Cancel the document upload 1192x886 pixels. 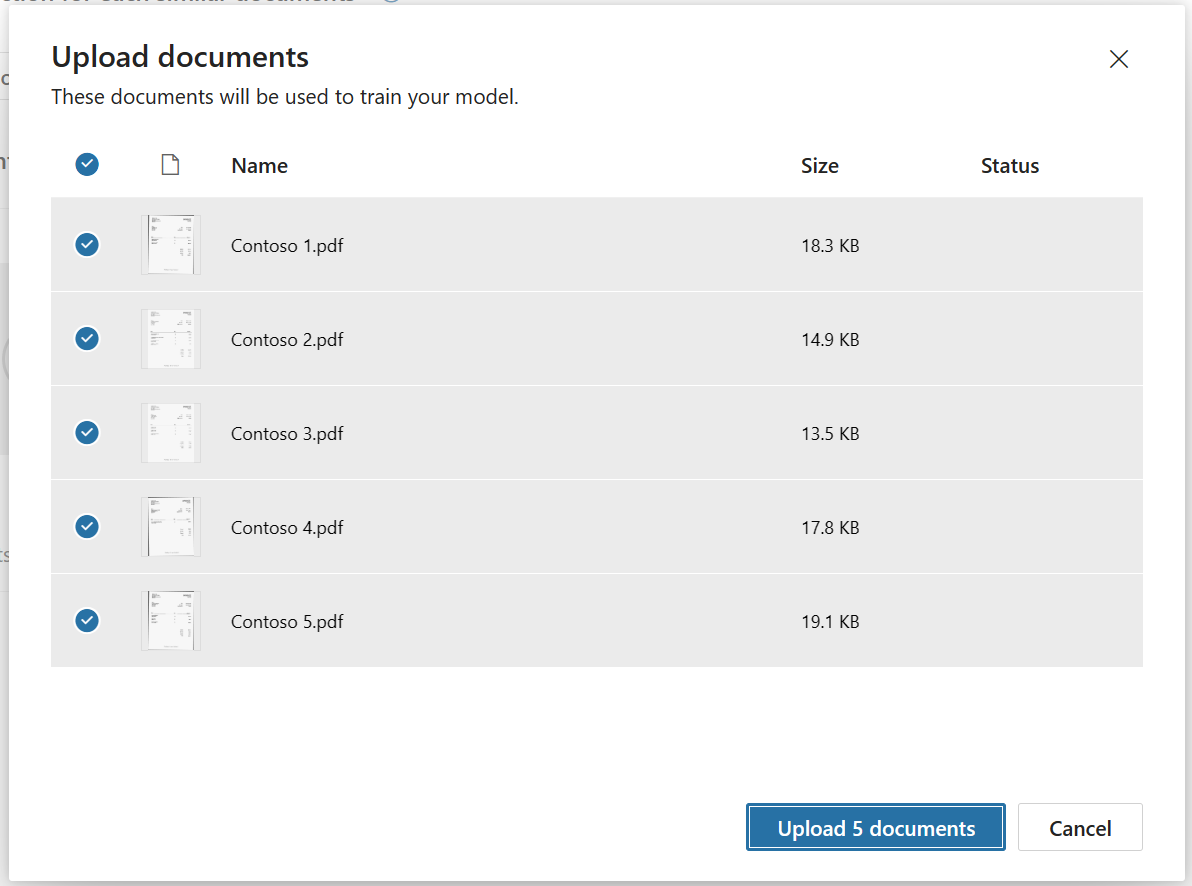(x=1080, y=827)
